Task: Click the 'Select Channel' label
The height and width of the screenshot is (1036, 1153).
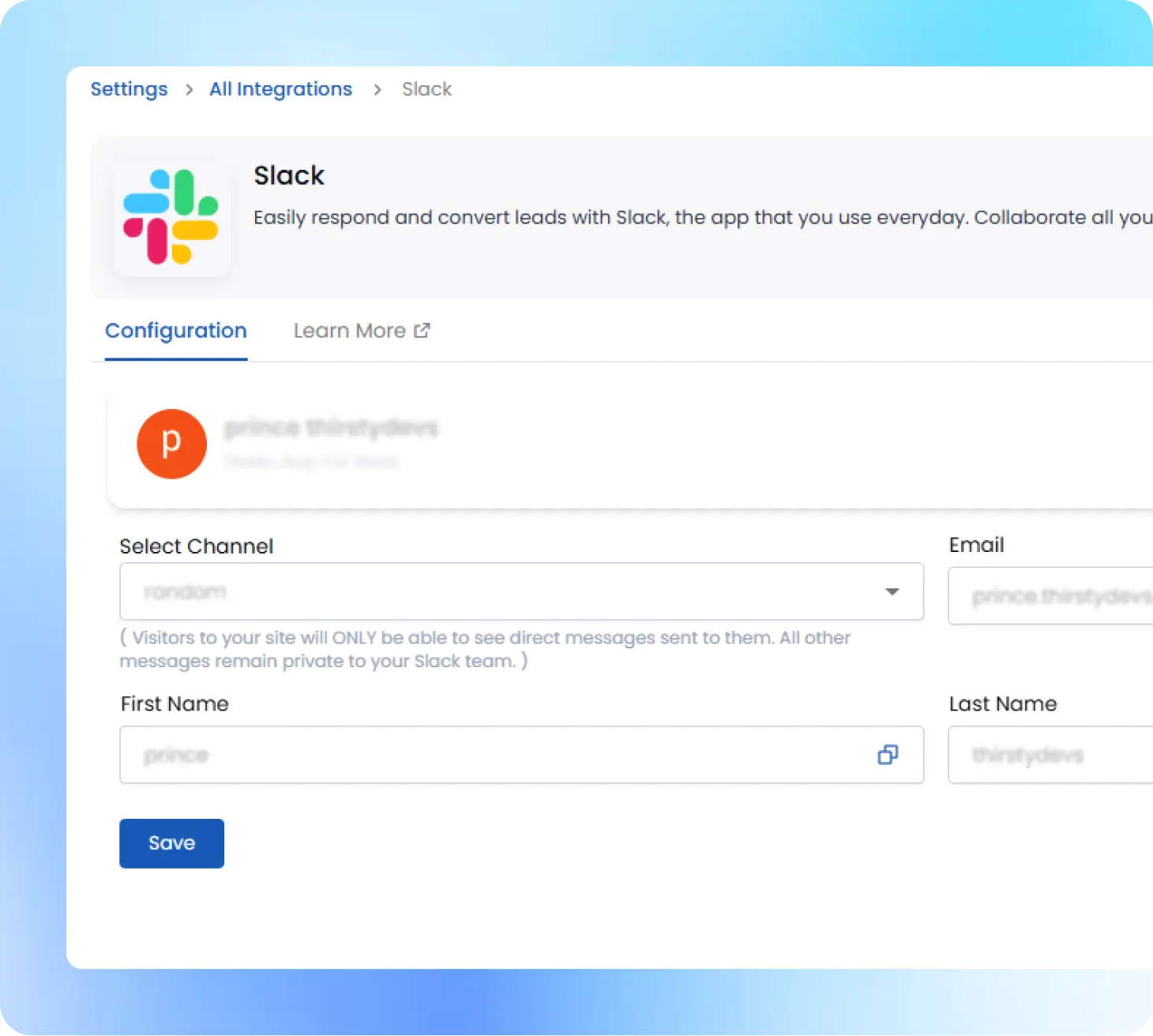Action: tap(196, 546)
